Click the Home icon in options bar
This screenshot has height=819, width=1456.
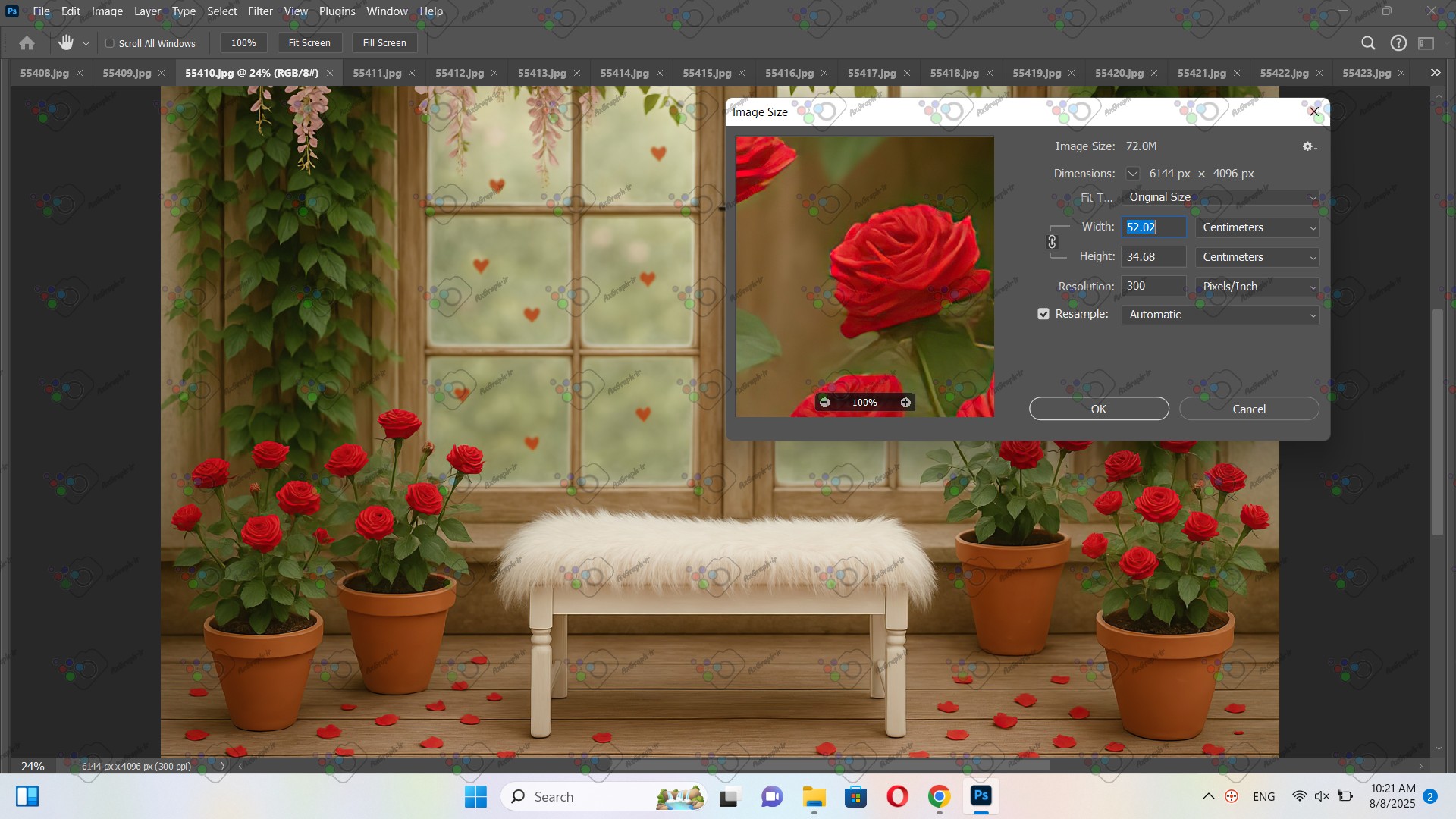click(27, 43)
